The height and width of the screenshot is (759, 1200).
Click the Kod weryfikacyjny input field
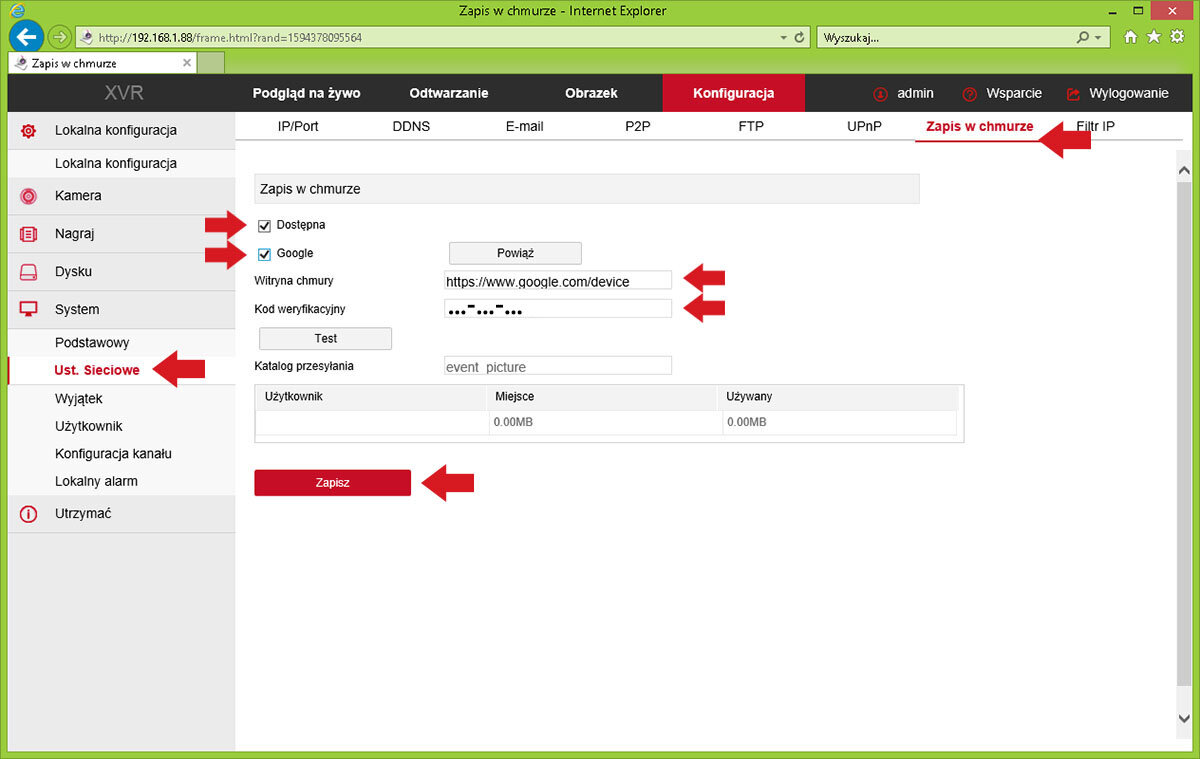point(558,309)
